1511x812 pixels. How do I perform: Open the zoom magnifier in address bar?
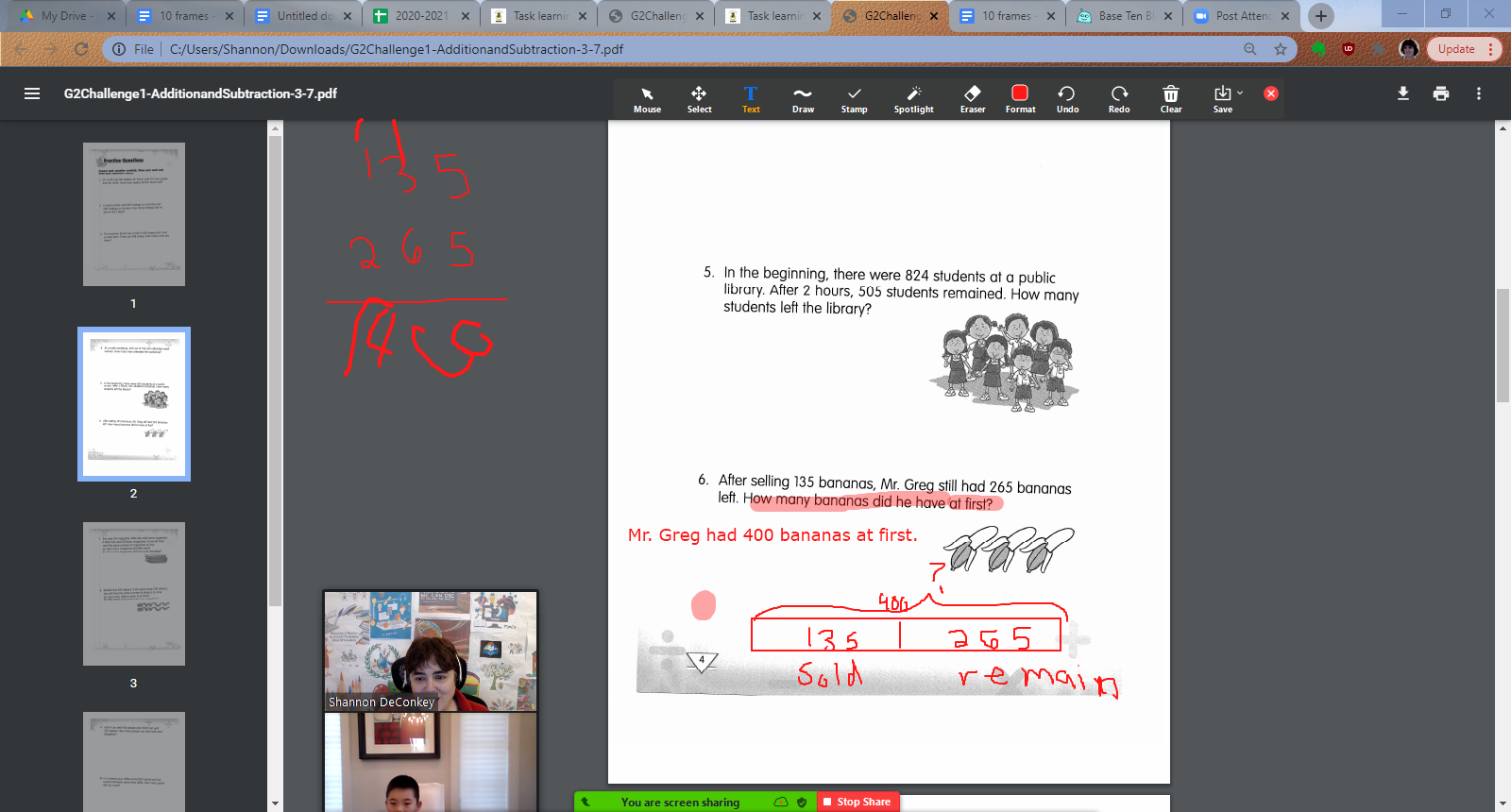(x=1250, y=49)
